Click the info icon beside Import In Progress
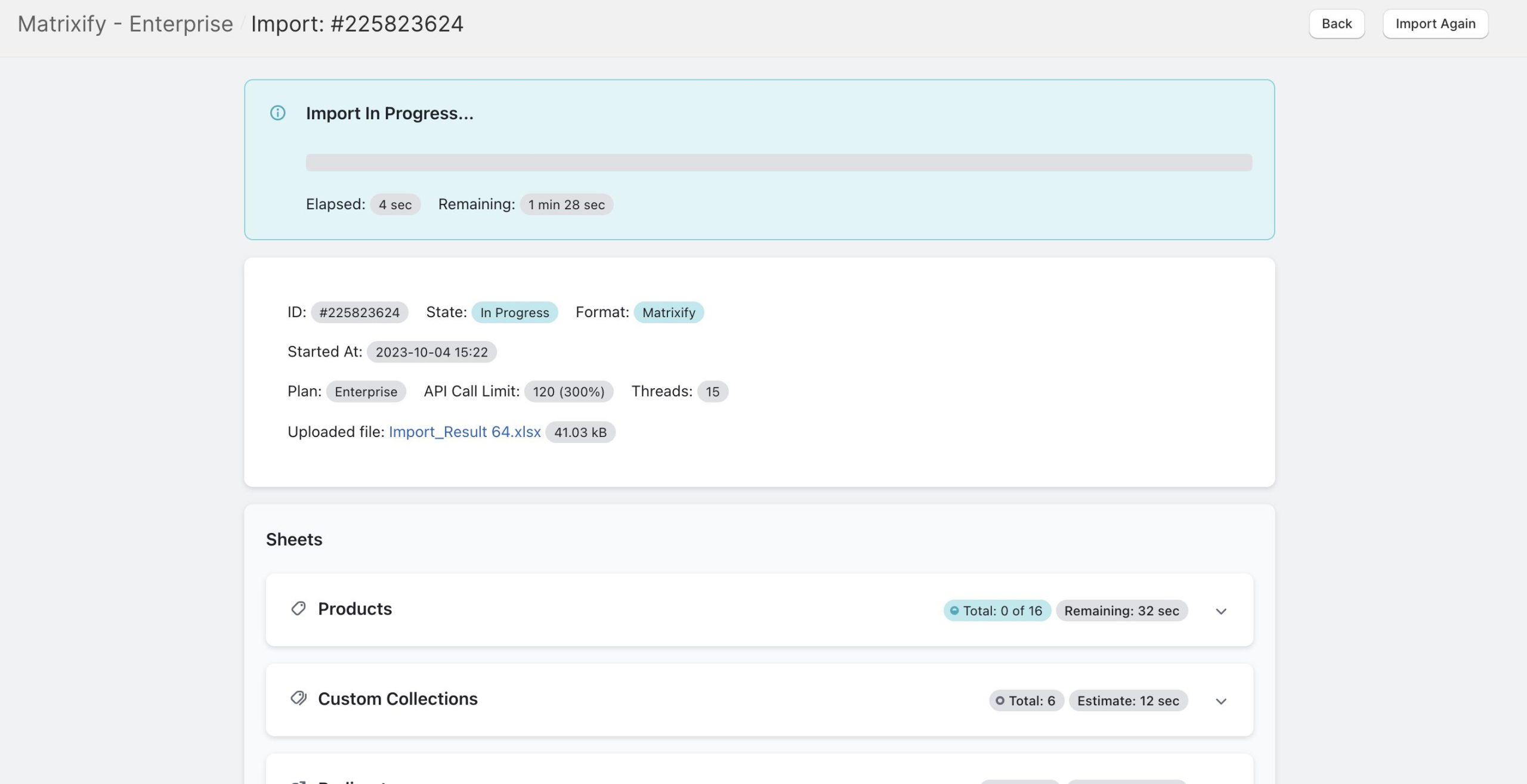 (x=278, y=113)
